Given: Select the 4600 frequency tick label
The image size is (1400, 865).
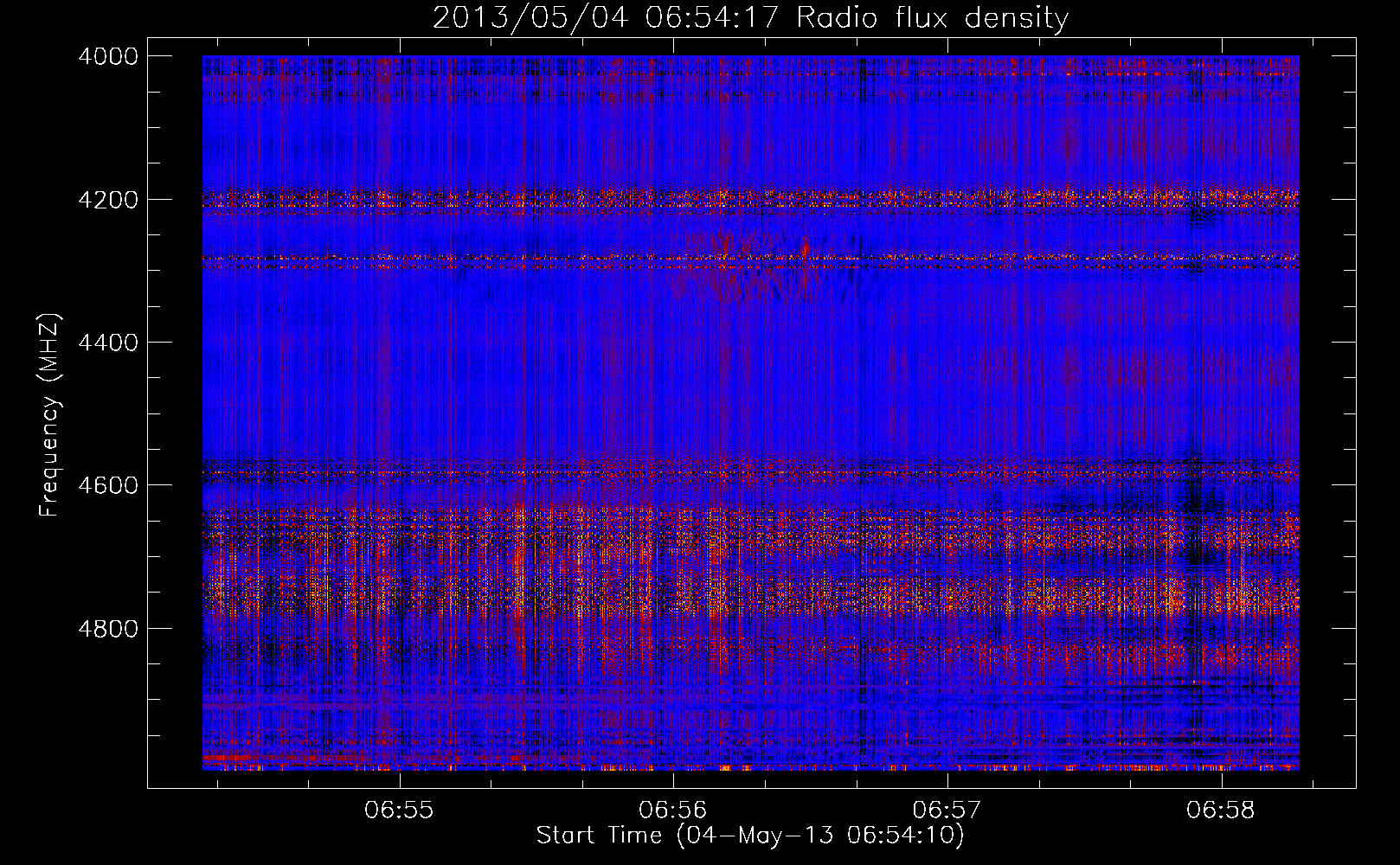Looking at the screenshot, I should [108, 485].
